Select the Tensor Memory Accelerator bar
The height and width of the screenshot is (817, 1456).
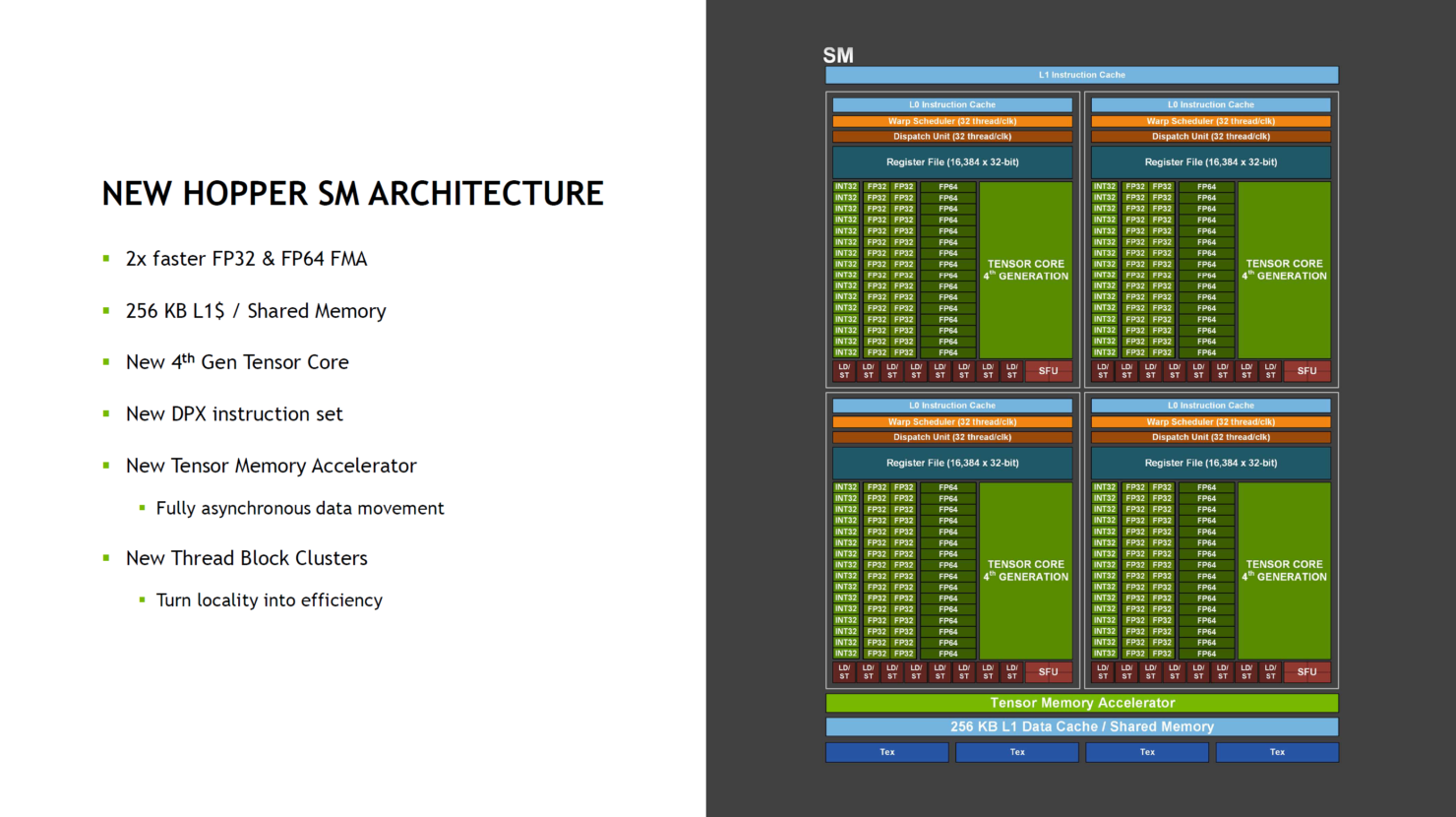tap(1081, 703)
